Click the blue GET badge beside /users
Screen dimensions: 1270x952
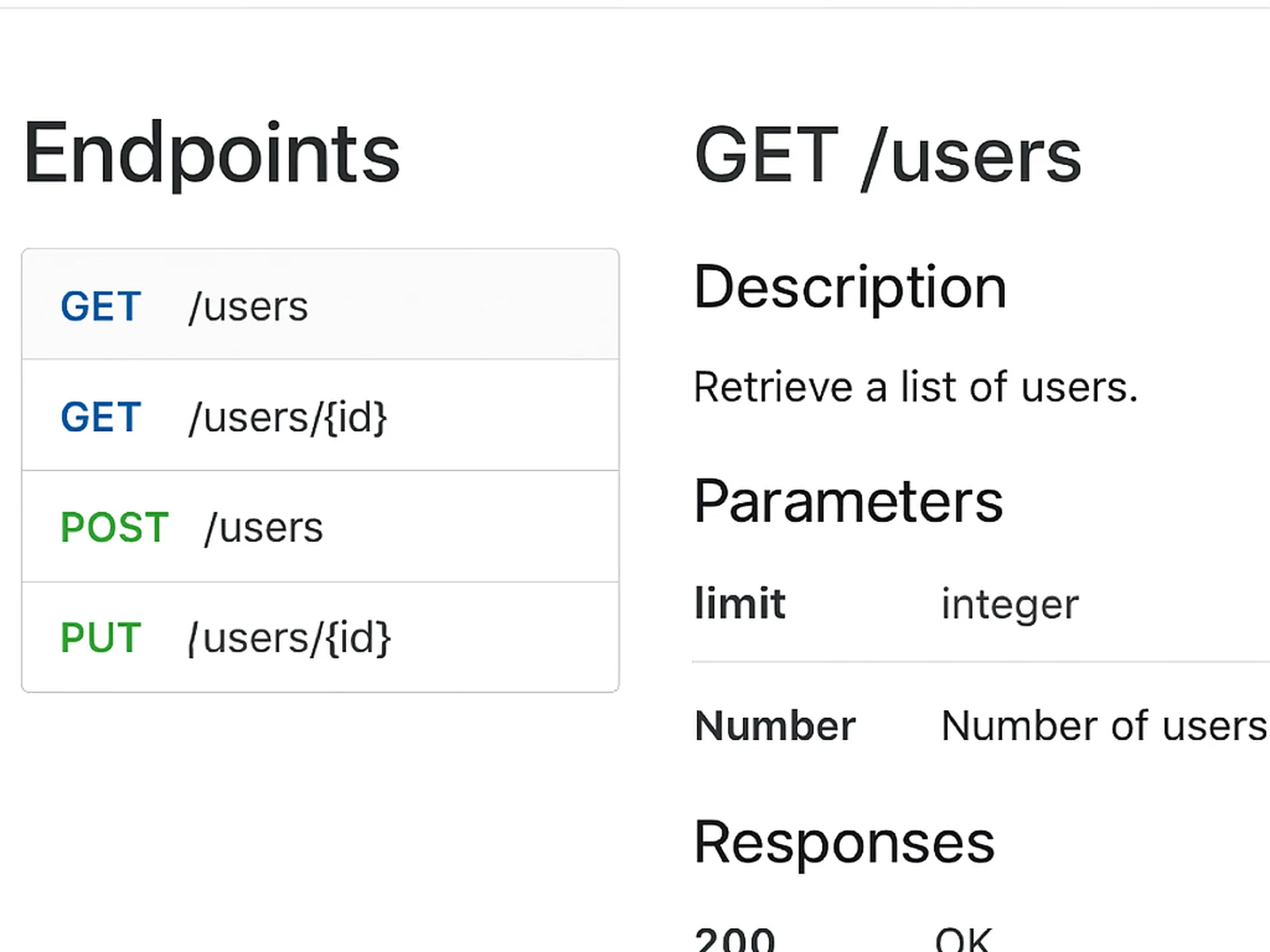click(100, 306)
